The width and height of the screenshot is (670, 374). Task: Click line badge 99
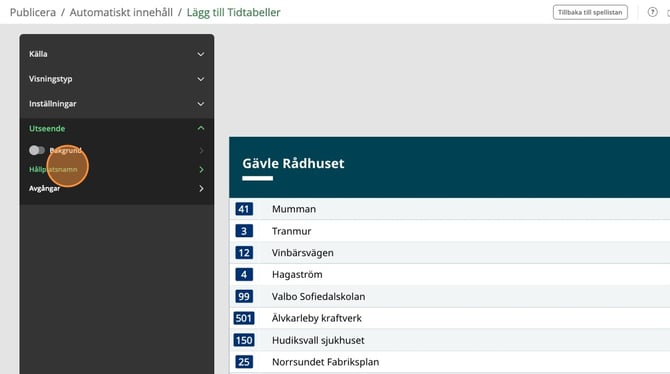pos(244,297)
